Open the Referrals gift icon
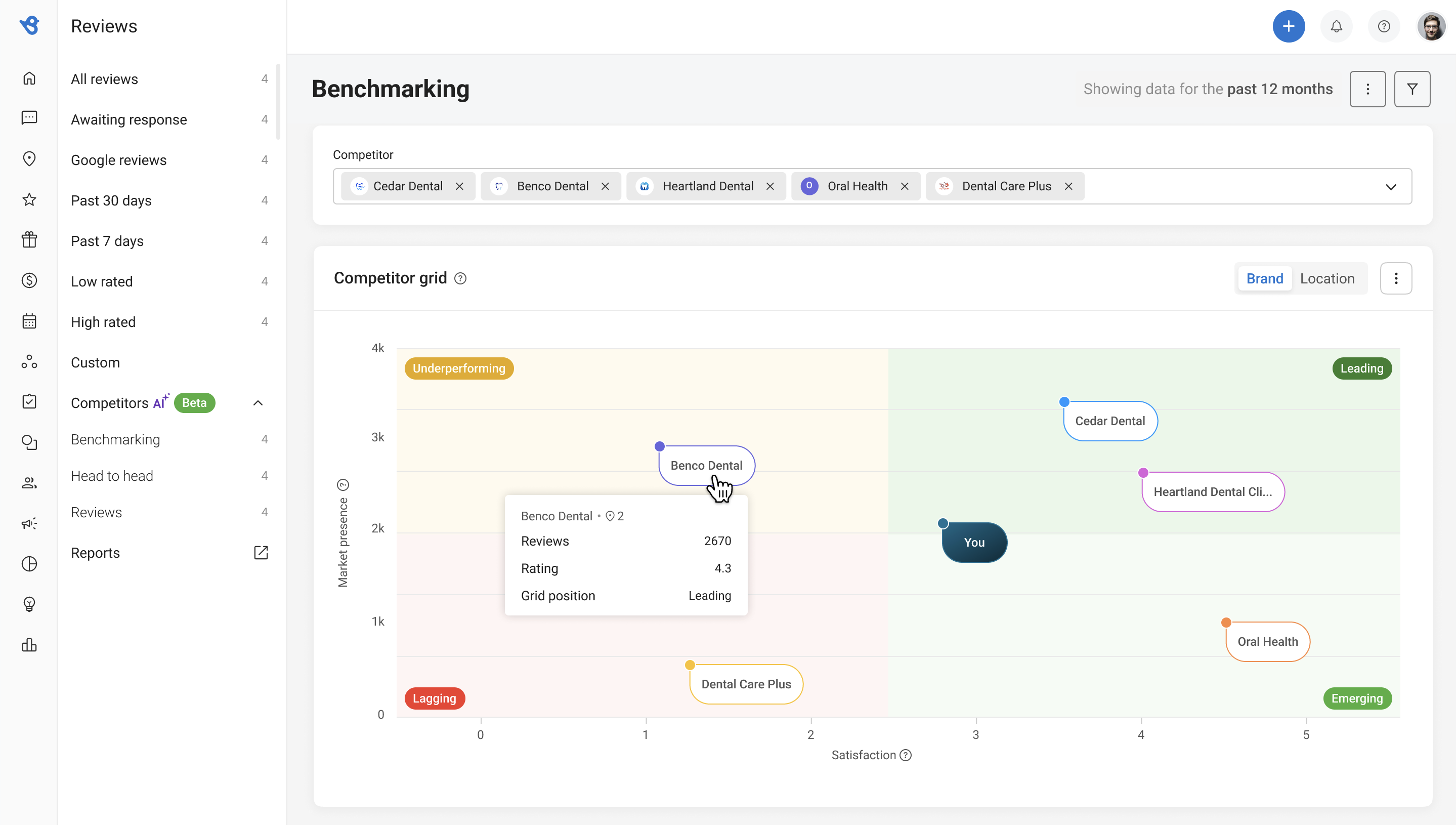1456x825 pixels. (x=29, y=240)
